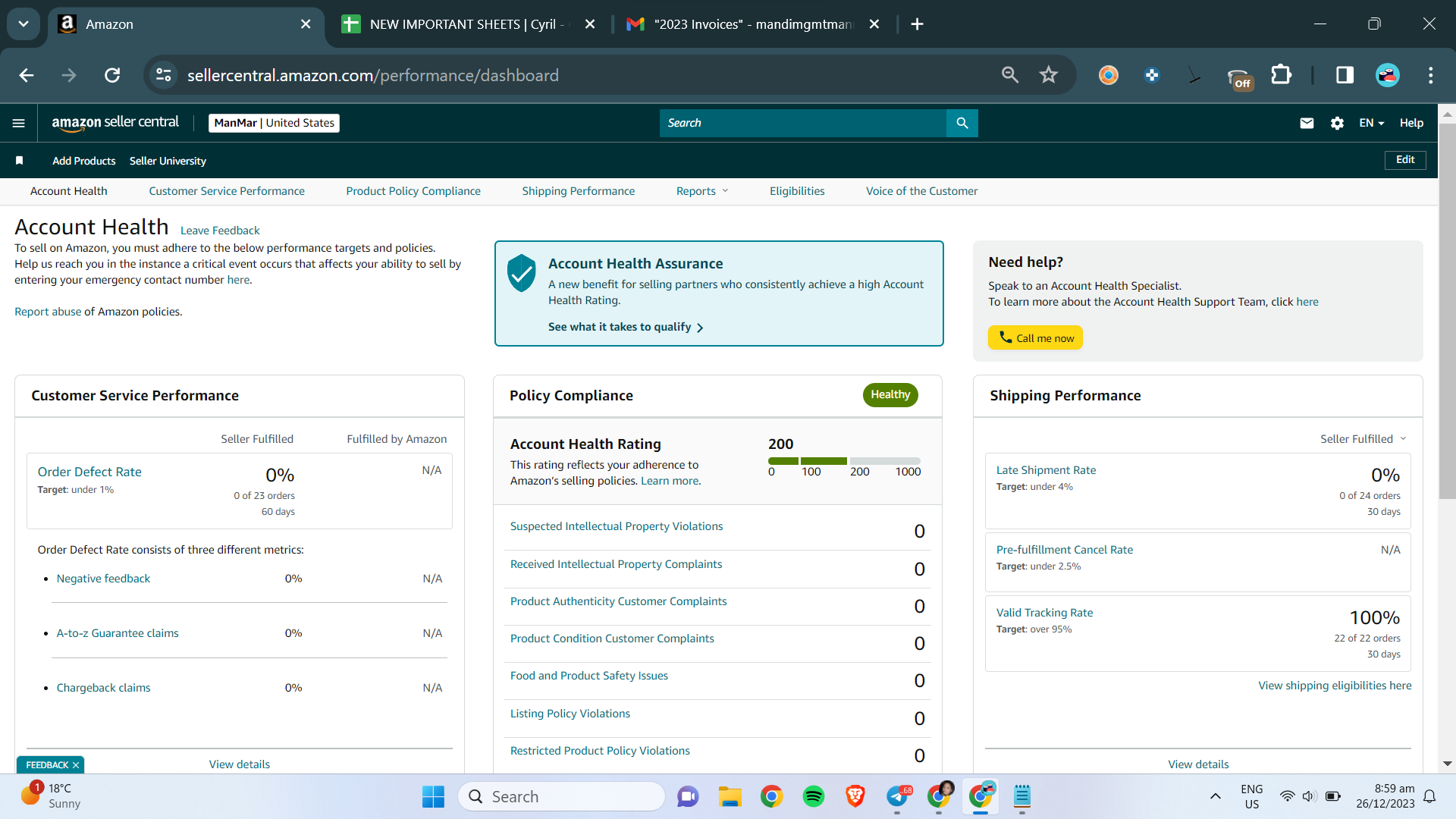Open the Help link
Screen dimensions: 1456x819
pos(1411,123)
